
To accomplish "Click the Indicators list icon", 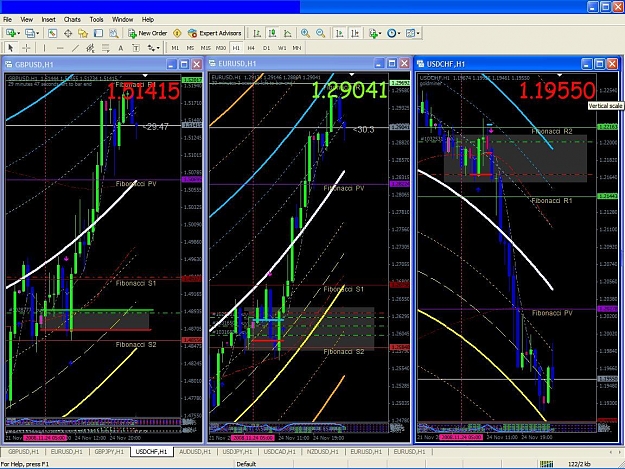I will click(373, 33).
